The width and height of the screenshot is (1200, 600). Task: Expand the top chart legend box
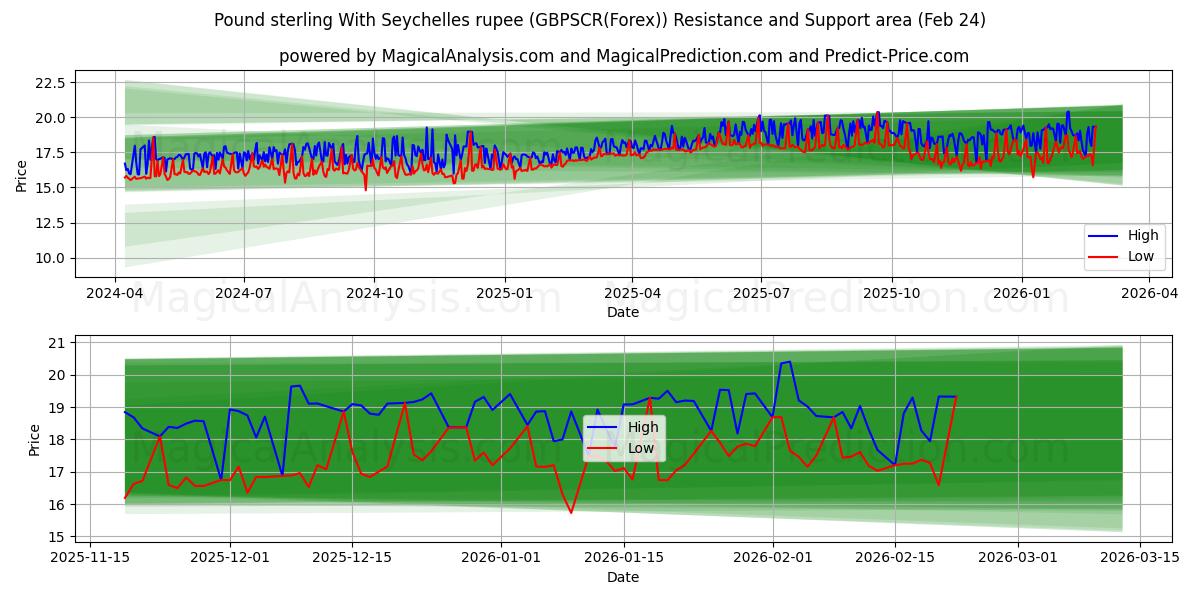[x=1125, y=245]
